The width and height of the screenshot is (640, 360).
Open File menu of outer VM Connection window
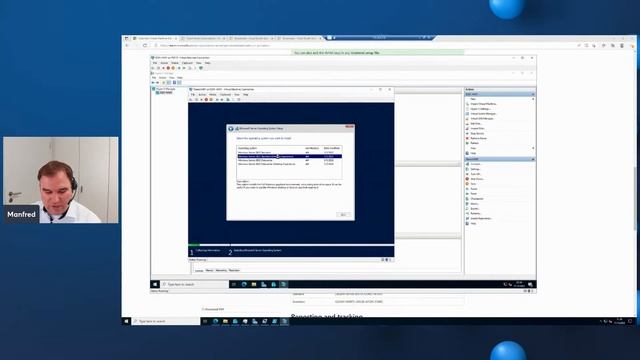155,63
